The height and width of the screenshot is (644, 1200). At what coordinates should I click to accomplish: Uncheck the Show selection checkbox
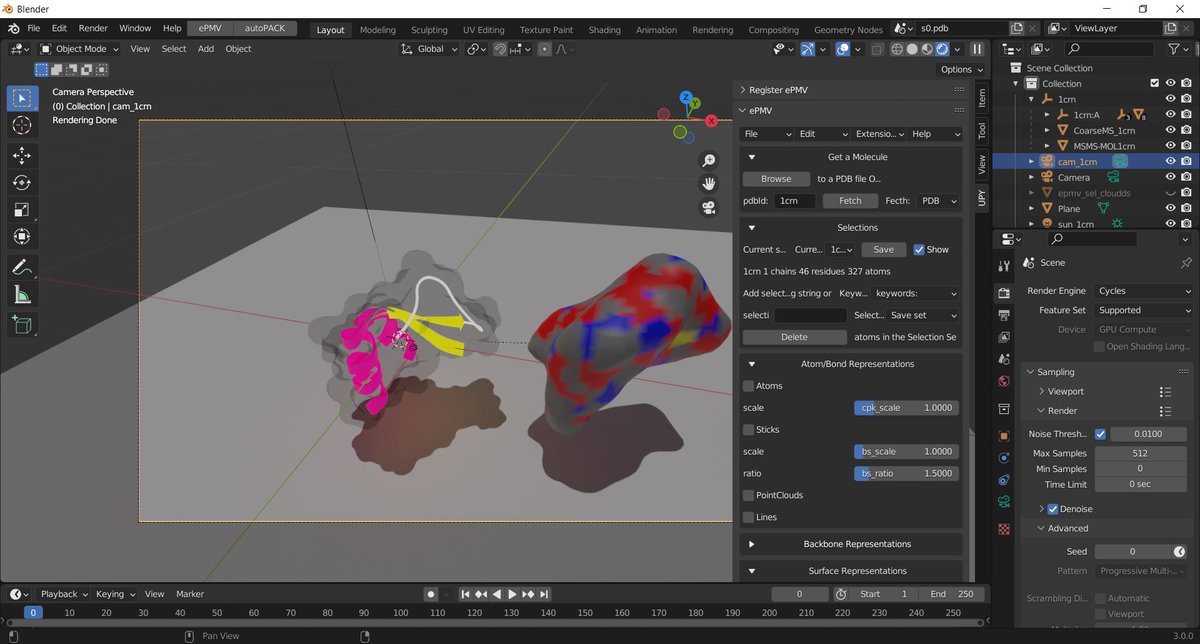919,250
